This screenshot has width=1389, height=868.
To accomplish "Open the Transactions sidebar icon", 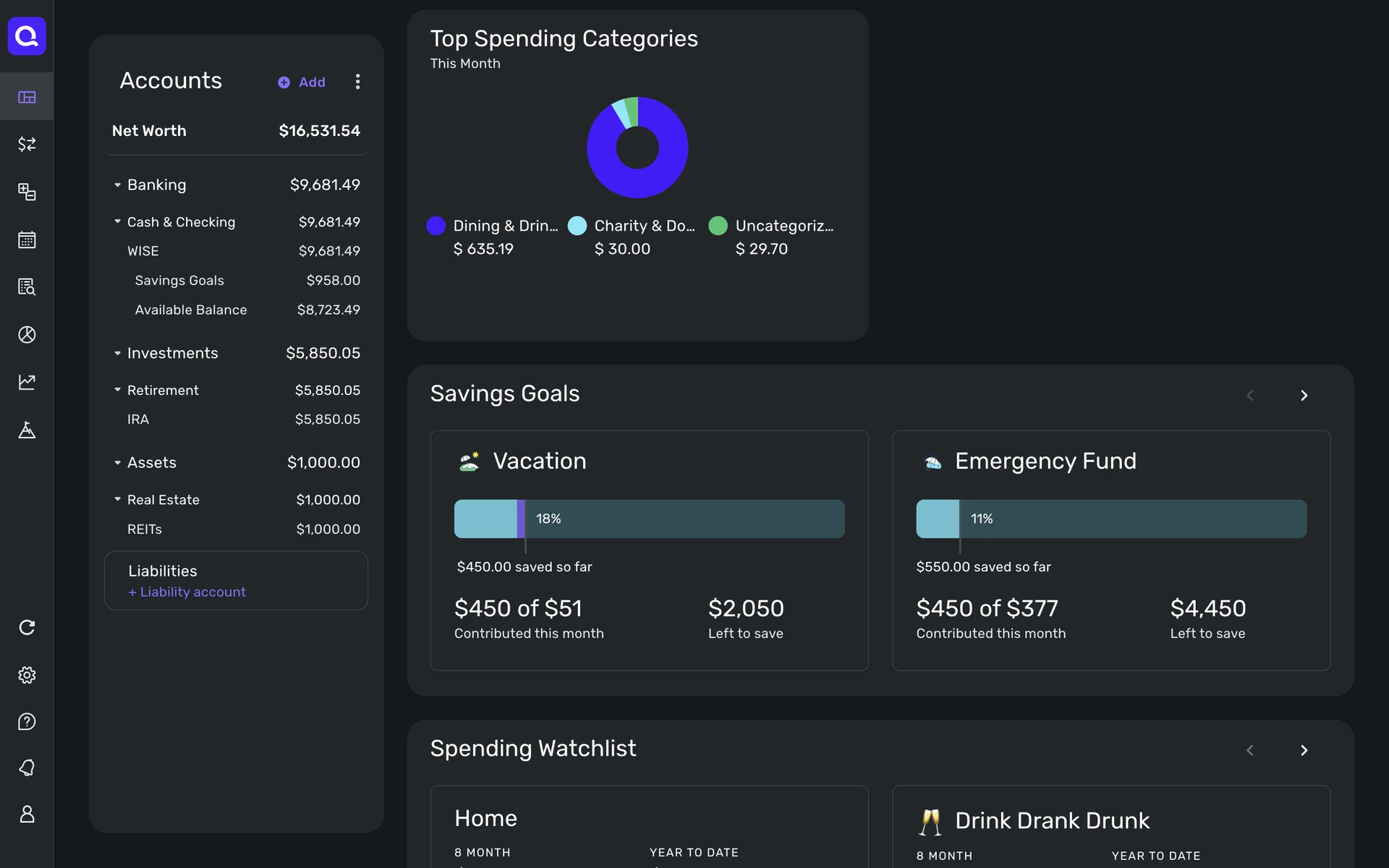I will pyautogui.click(x=27, y=145).
